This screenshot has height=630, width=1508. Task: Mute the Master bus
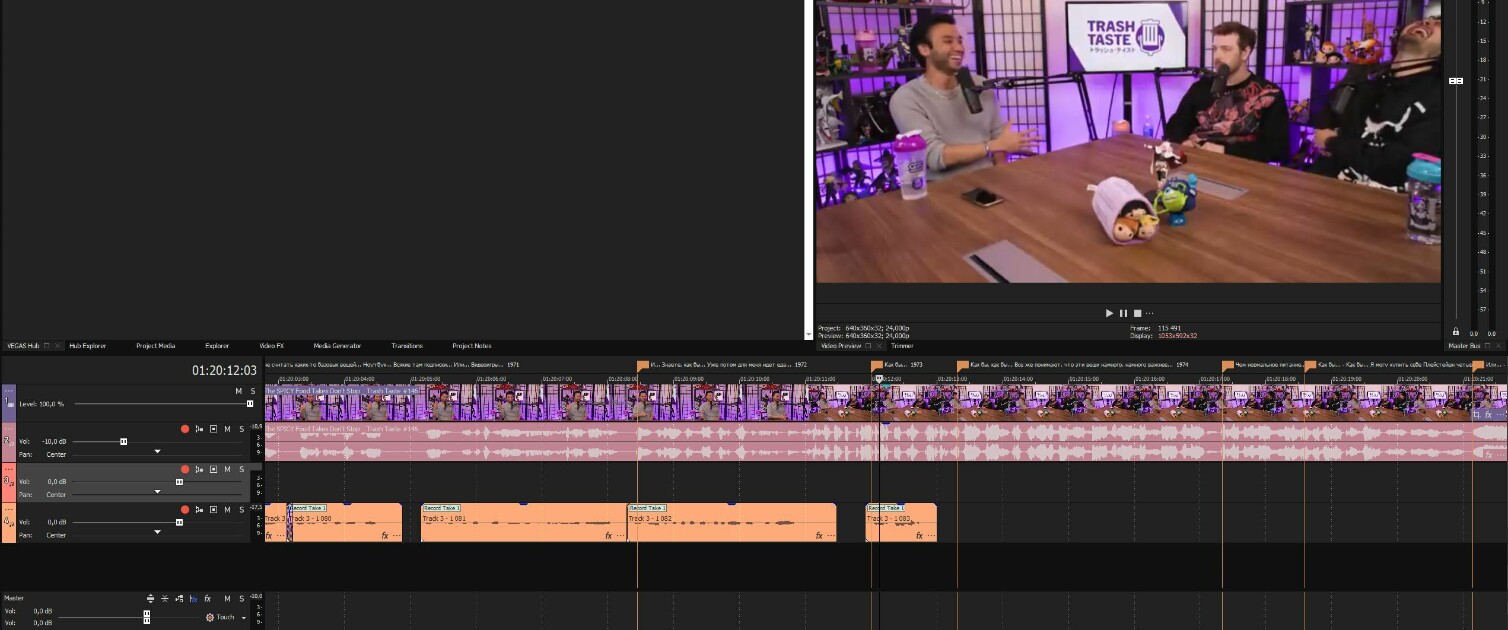(227, 598)
